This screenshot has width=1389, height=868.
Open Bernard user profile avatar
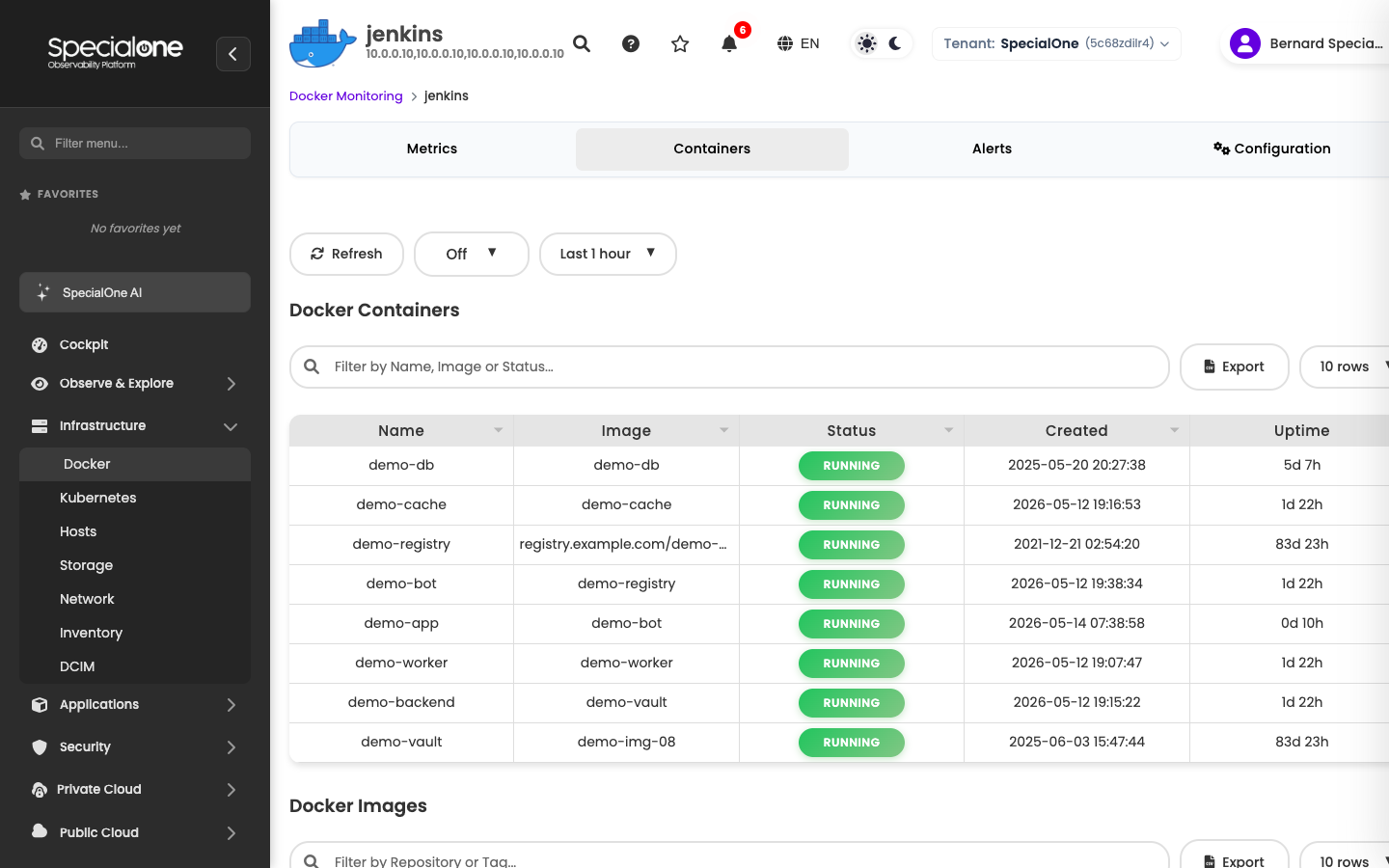coord(1245,43)
